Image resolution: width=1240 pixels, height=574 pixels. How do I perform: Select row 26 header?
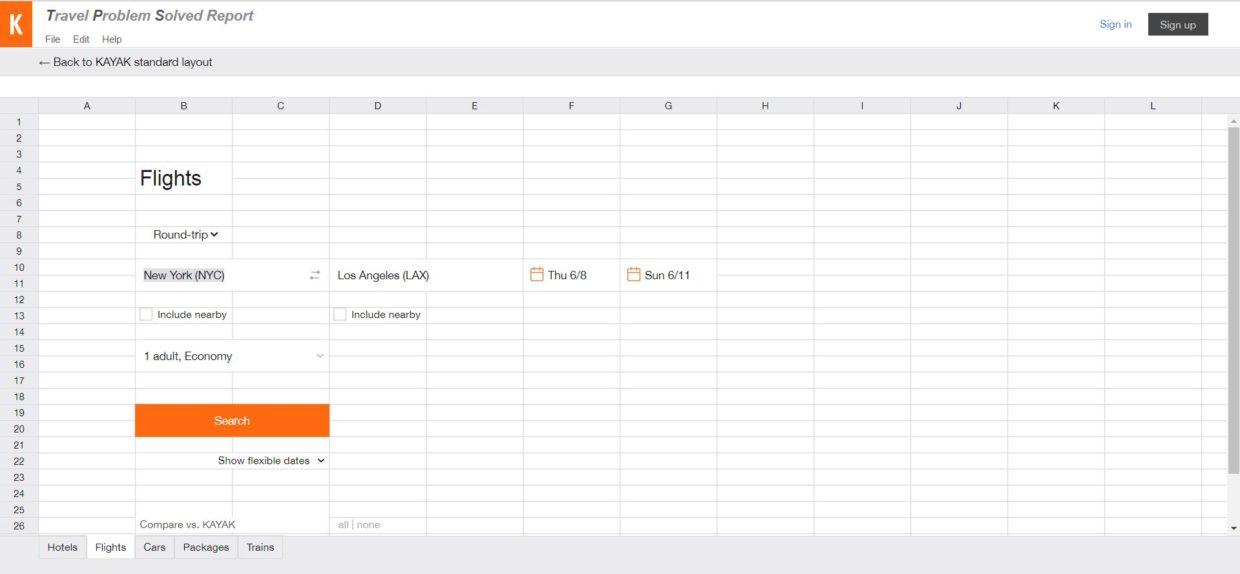[19, 526]
